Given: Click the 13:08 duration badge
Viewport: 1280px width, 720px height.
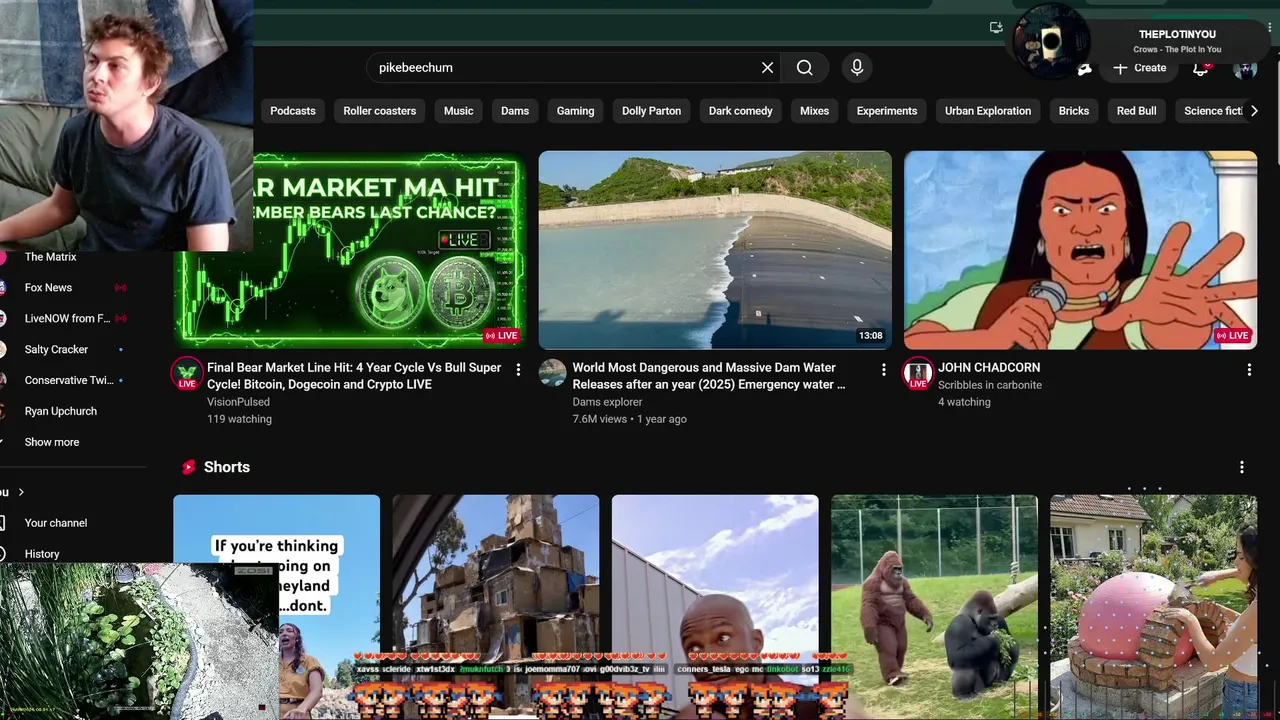Looking at the screenshot, I should [870, 336].
